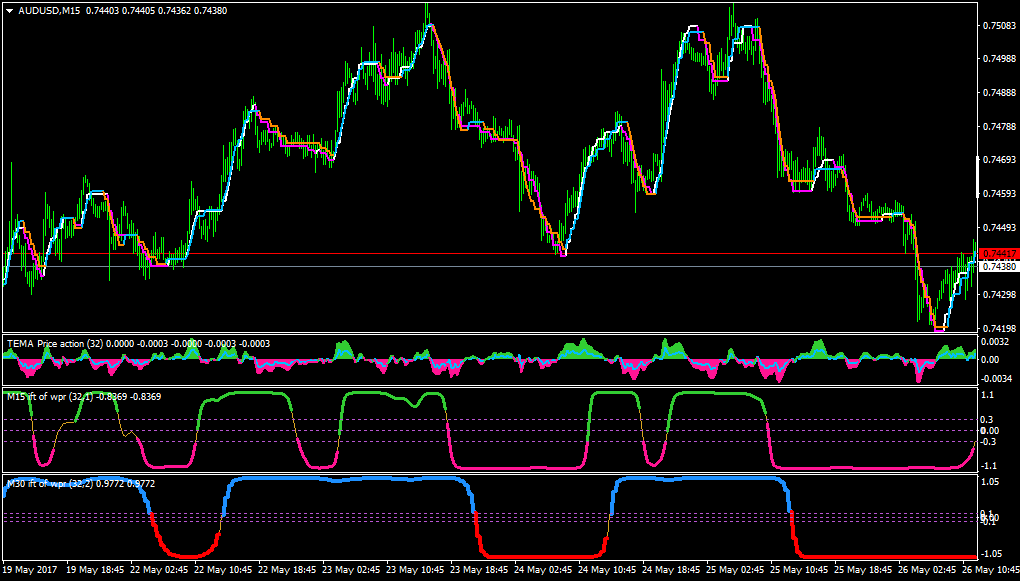This screenshot has width=1020, height=581.
Task: Select the red horizontal price line
Action: click(x=489, y=253)
